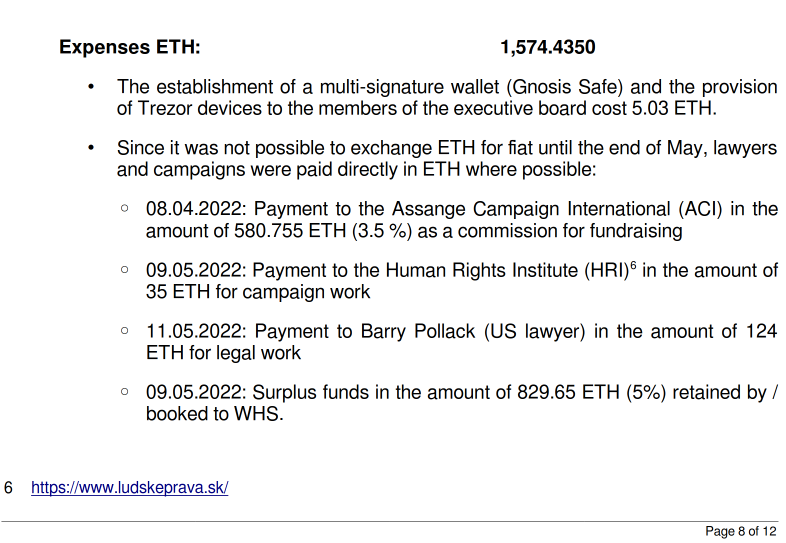Click hollow bullet before Surplus funds entry

pyautogui.click(x=124, y=392)
